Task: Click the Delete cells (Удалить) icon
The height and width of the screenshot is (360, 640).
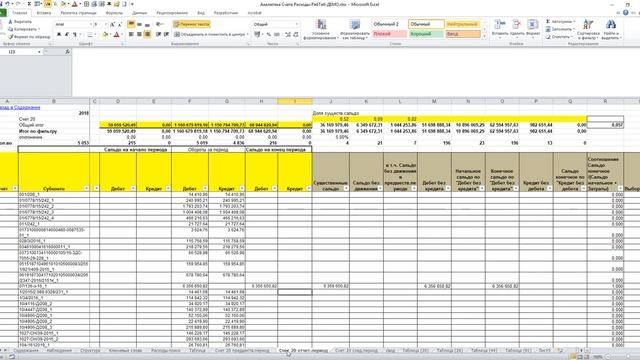Action: coord(517,24)
